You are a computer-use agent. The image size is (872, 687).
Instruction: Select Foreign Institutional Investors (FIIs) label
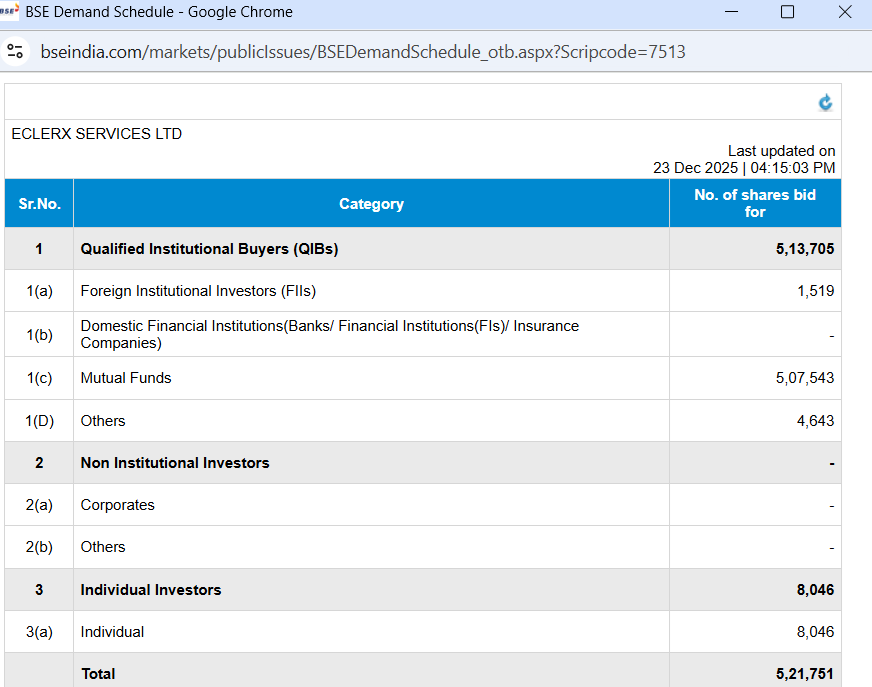point(198,291)
